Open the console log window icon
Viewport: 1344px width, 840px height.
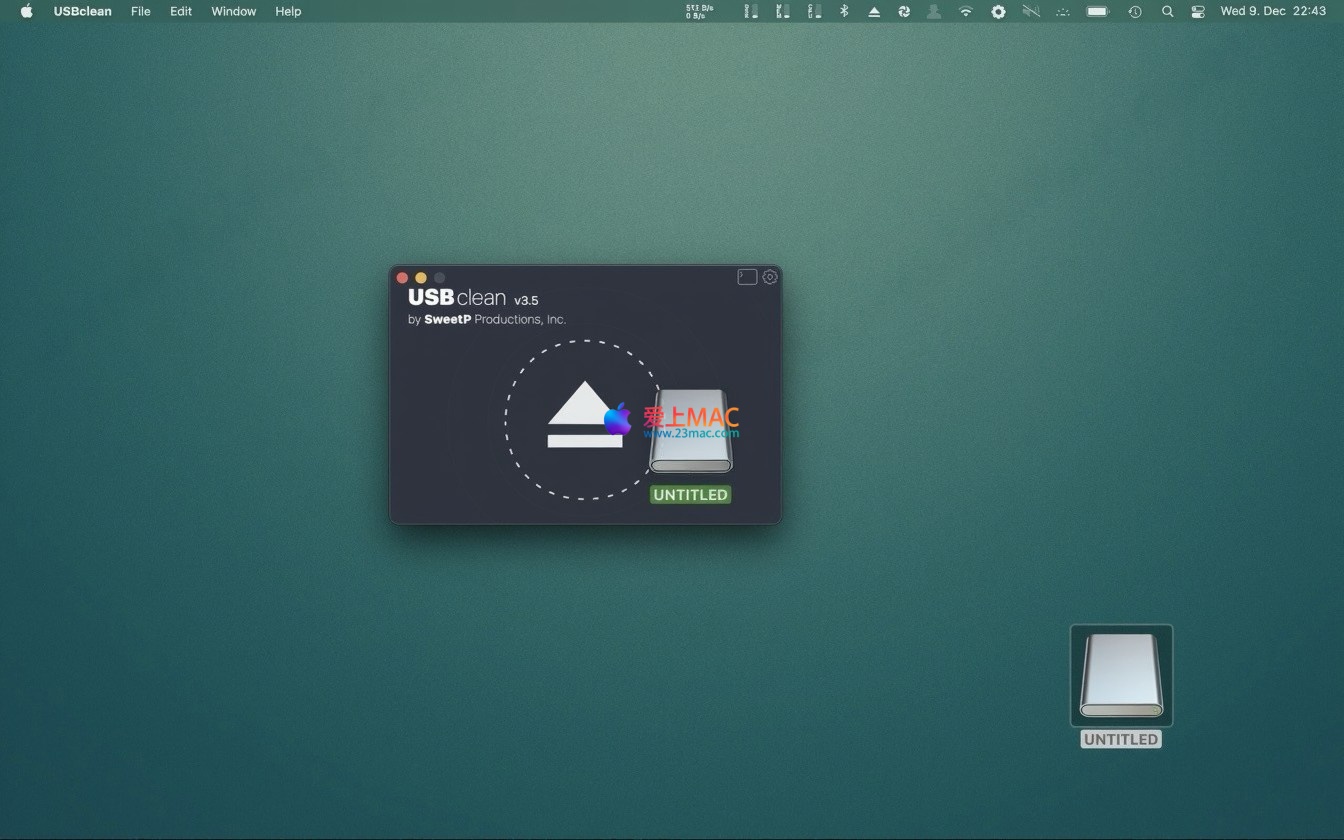[x=747, y=277]
